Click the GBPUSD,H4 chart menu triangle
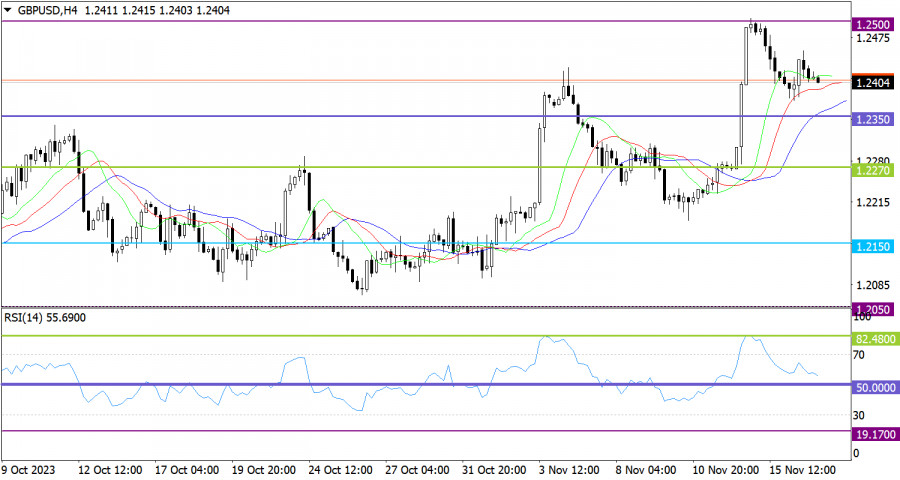Image resolution: width=900 pixels, height=480 pixels. tap(7, 10)
